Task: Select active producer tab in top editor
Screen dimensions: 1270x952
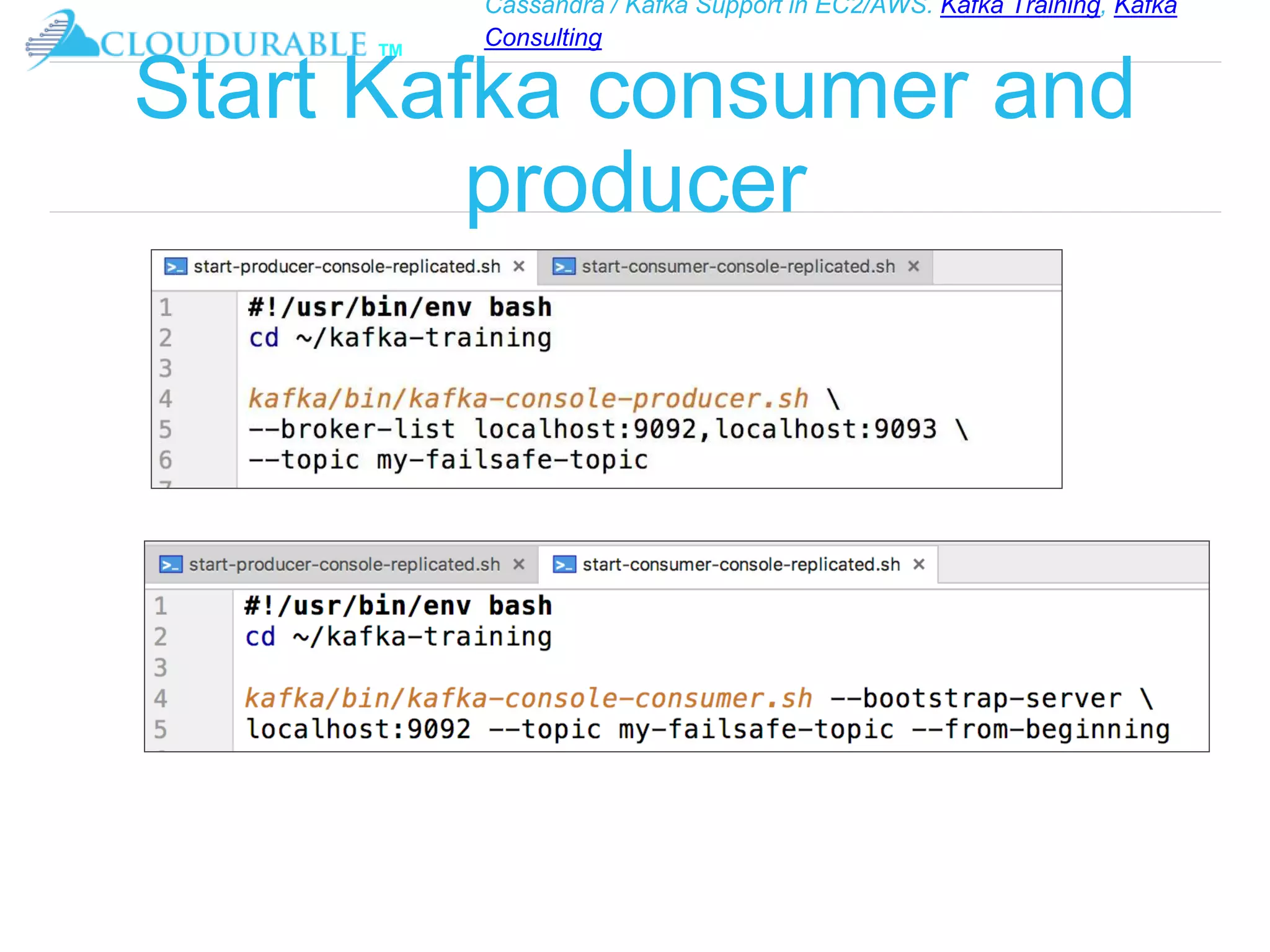Action: [x=347, y=267]
